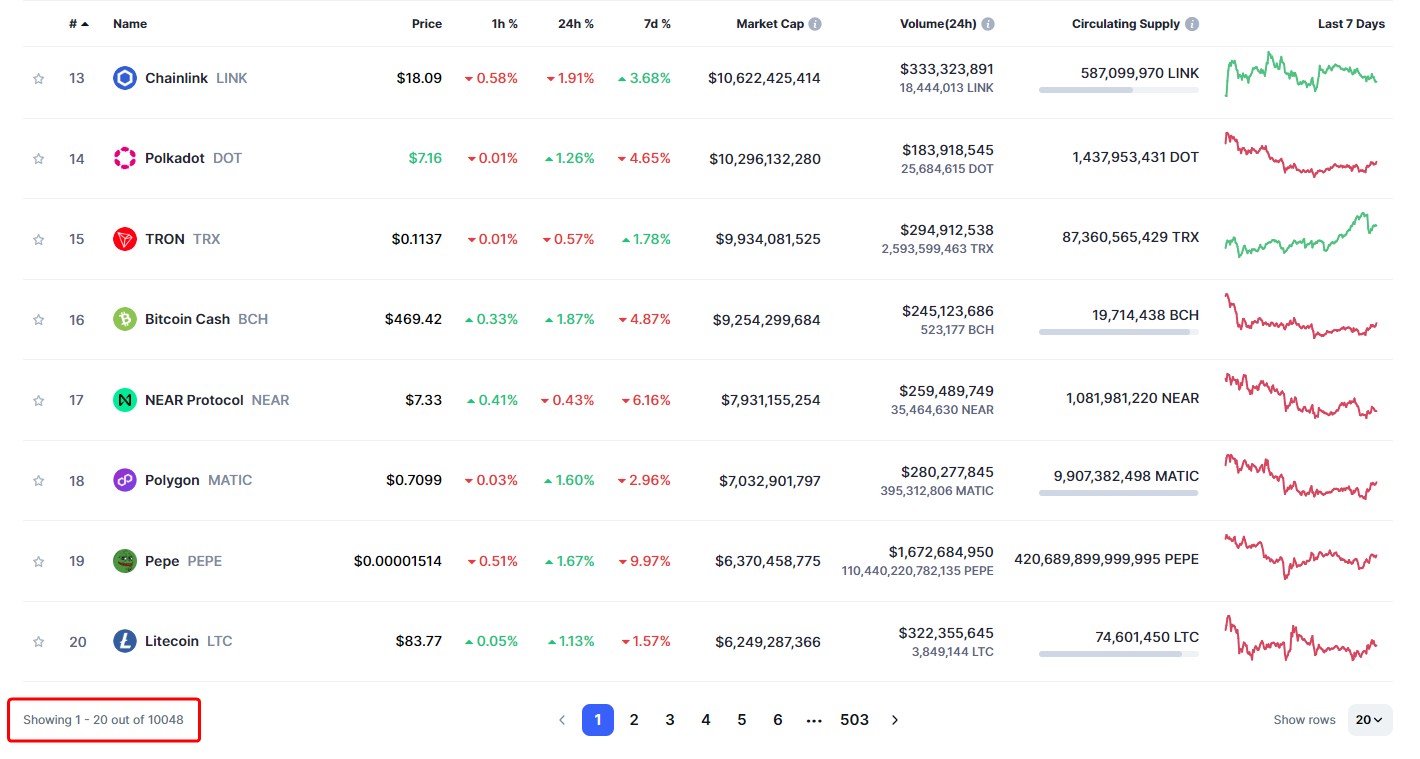Click the Pepe frog logo icon

tap(125, 561)
